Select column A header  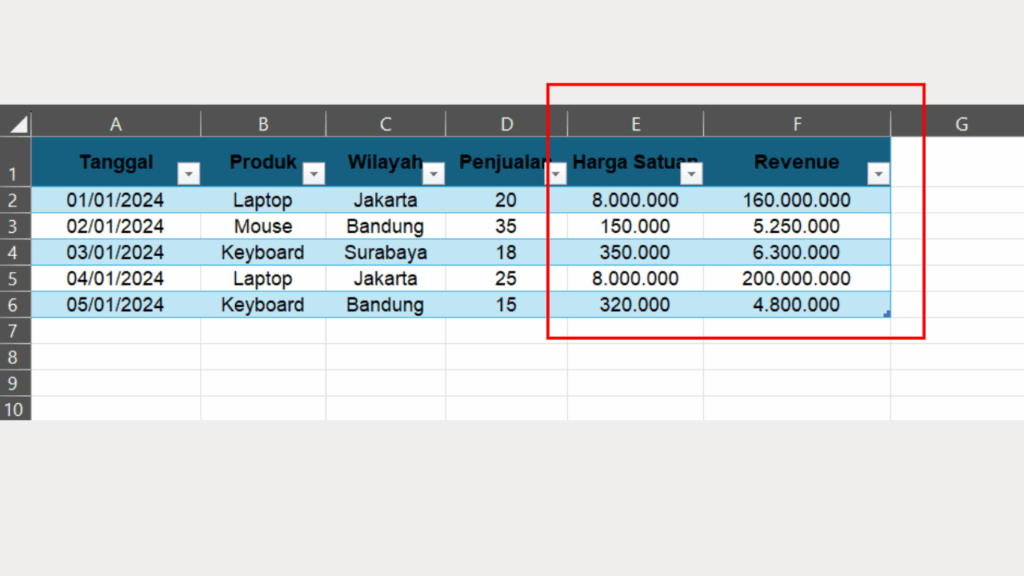pos(115,122)
